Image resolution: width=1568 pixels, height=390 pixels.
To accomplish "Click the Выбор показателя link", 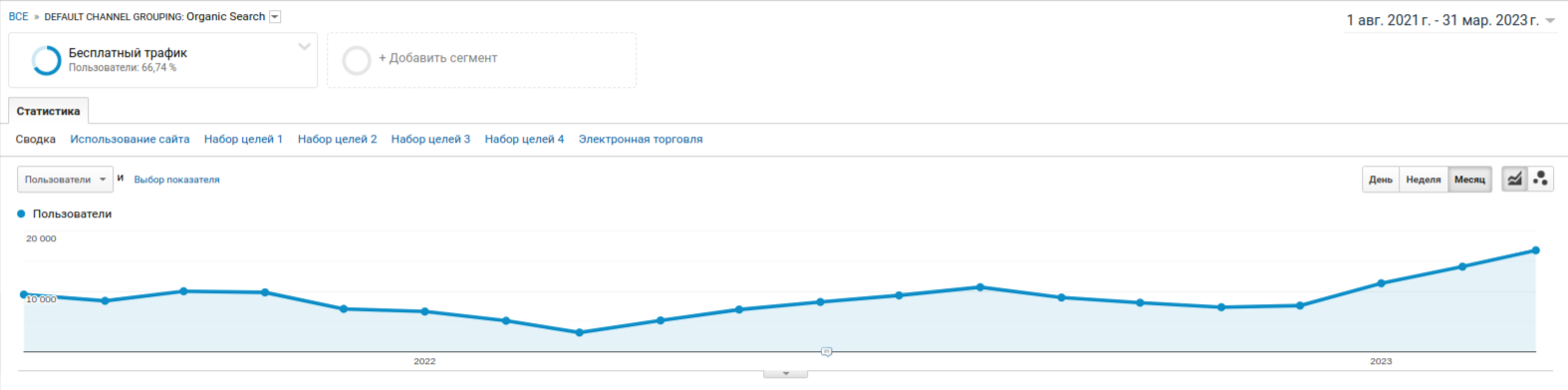I will pos(176,180).
